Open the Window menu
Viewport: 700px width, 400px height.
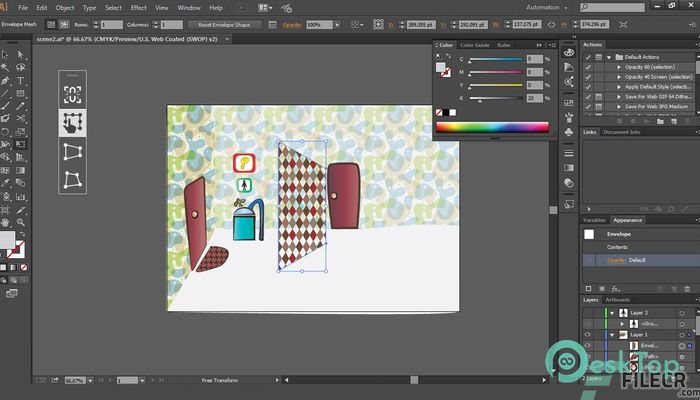[189, 8]
